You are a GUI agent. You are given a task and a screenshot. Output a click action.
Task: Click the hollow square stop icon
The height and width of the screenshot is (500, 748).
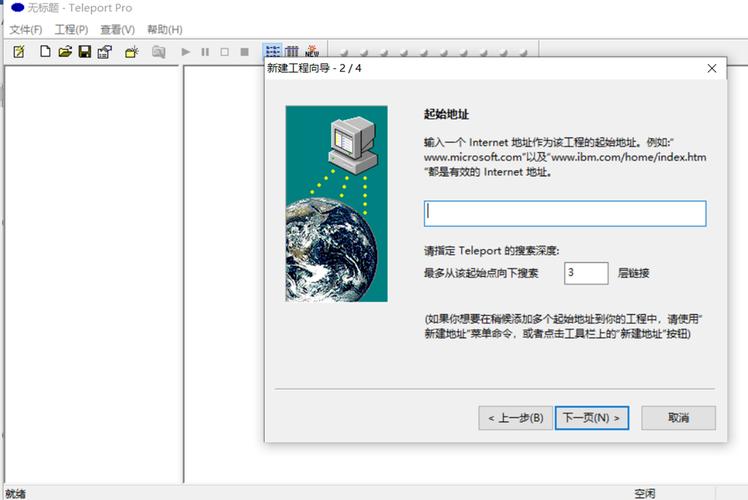pyautogui.click(x=224, y=52)
